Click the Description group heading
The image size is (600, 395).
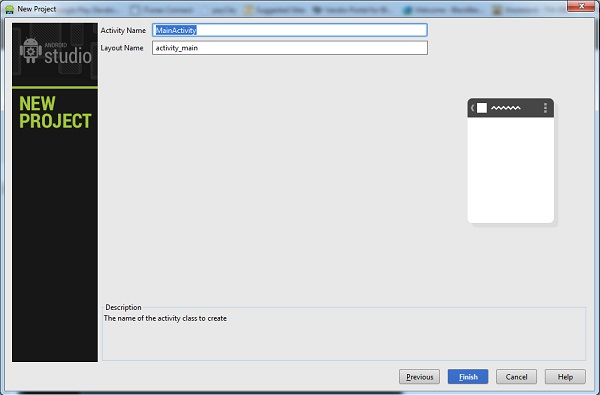pyautogui.click(x=123, y=307)
